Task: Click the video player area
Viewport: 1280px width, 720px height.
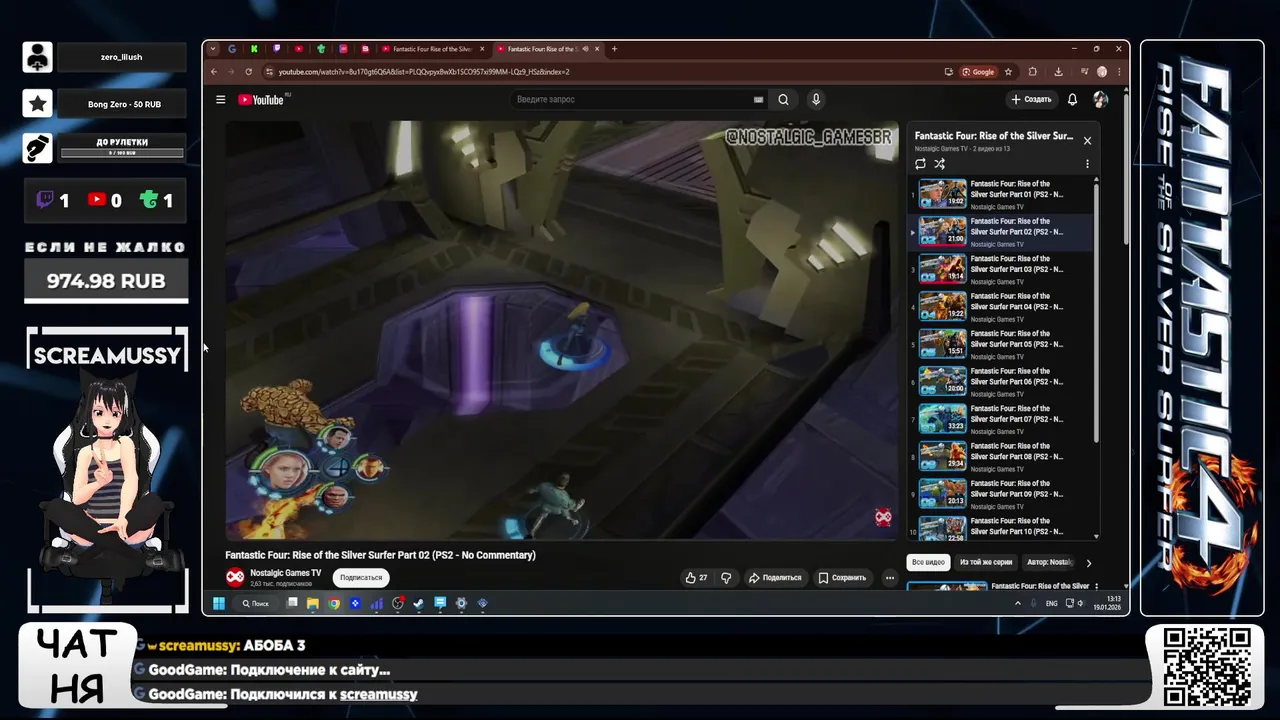Action: tap(562, 330)
